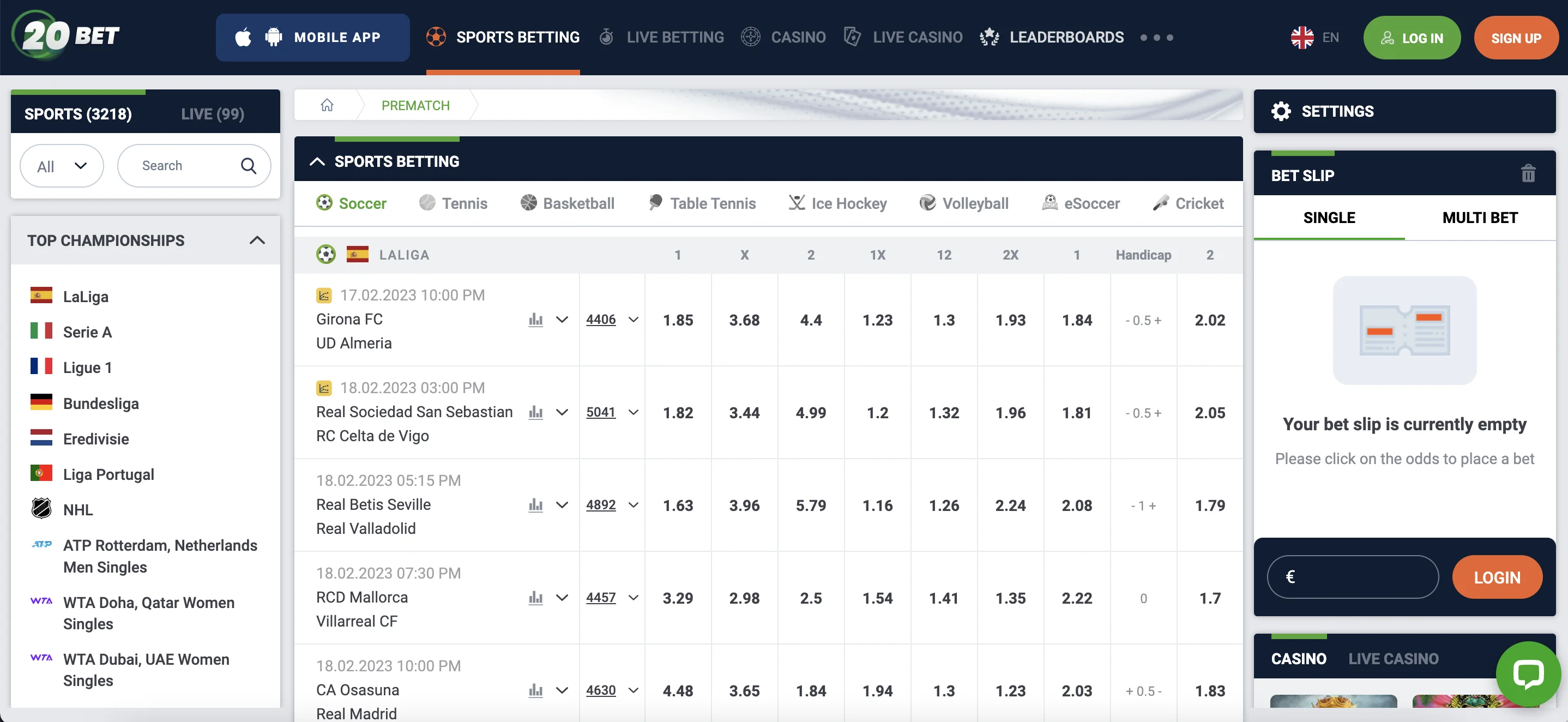Open Liga Portugal championship

coord(108,474)
